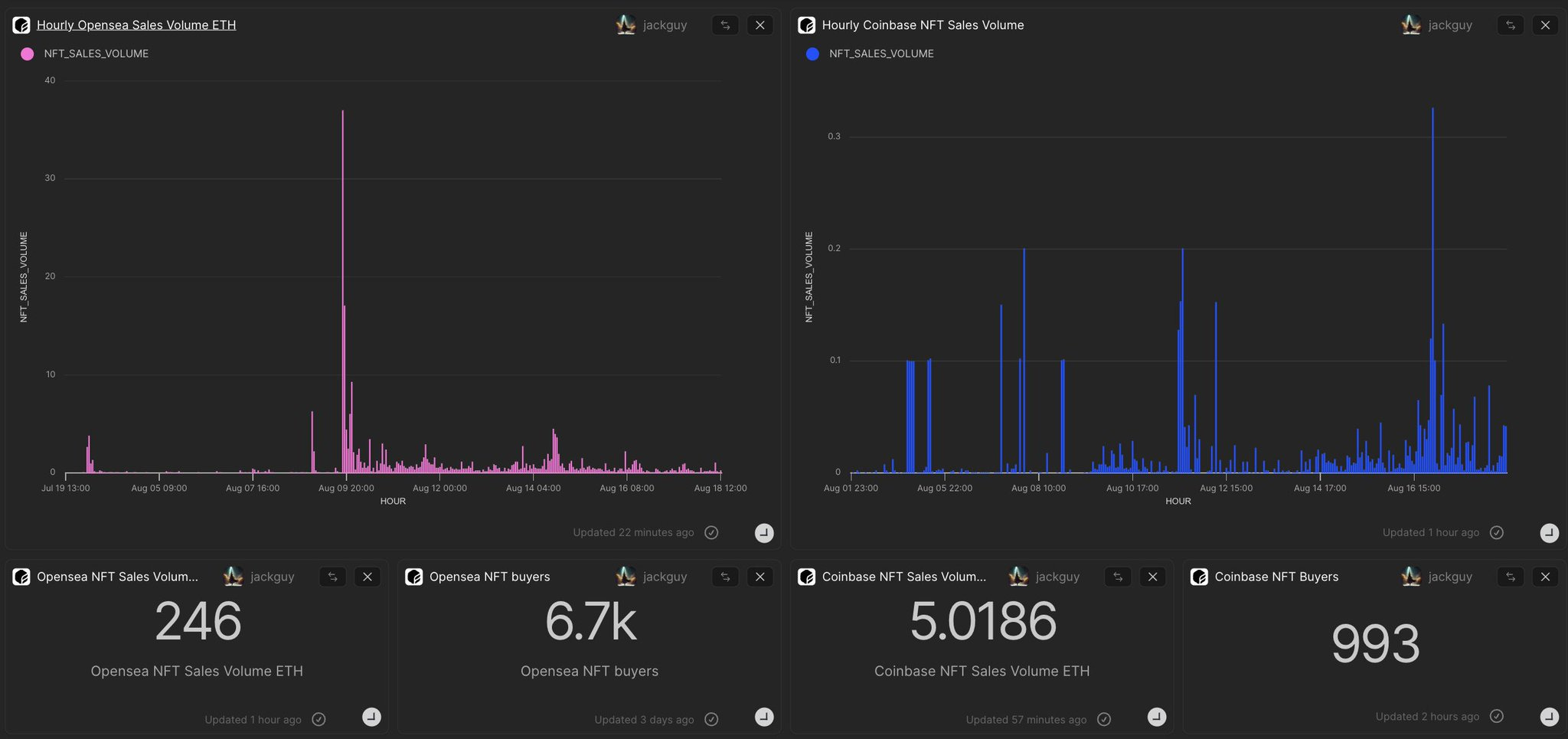Screen dimensions: 1568x739
Task: Click the "Opensea NFT Sales Volume ETH" caption under 246
Action: pos(197,672)
